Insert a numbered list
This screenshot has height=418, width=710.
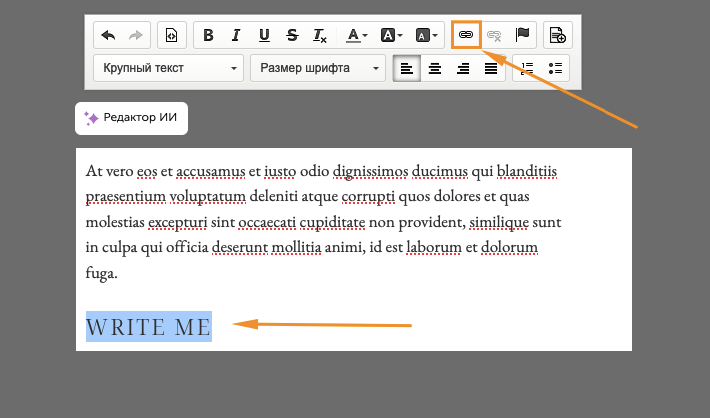[528, 69]
